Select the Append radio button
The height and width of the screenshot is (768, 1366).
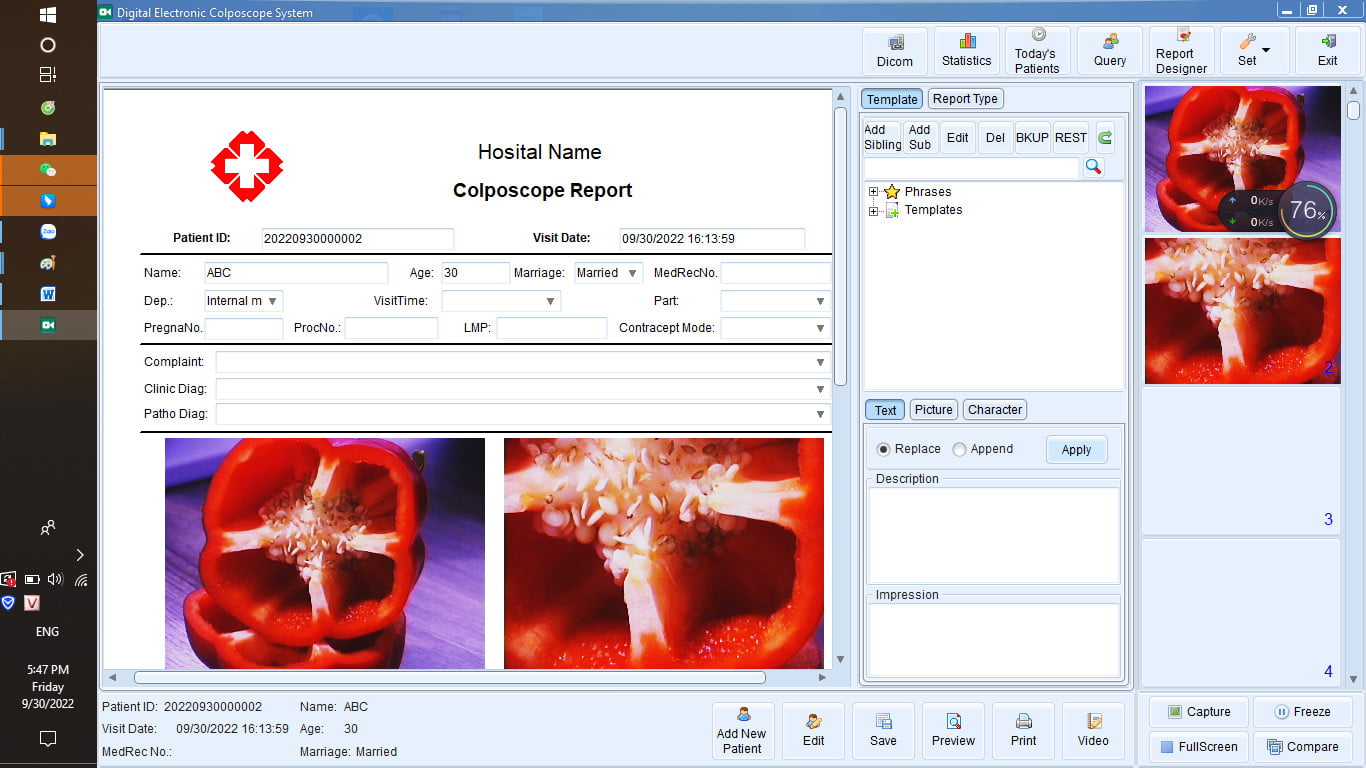pos(960,450)
